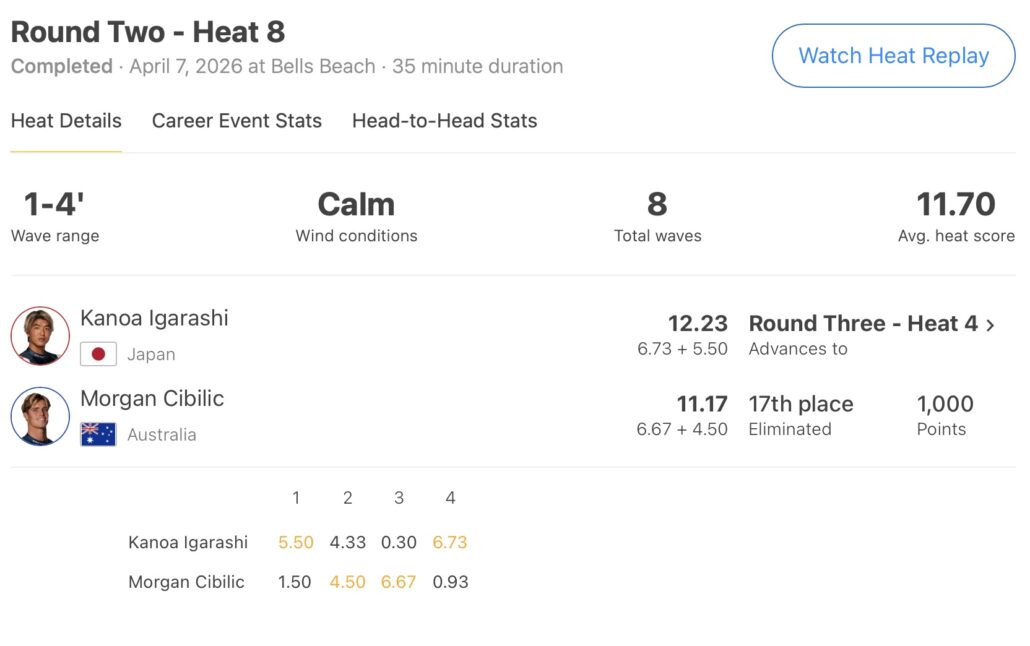1030x646 pixels.
Task: Click the Australia flag icon
Action: [98, 435]
